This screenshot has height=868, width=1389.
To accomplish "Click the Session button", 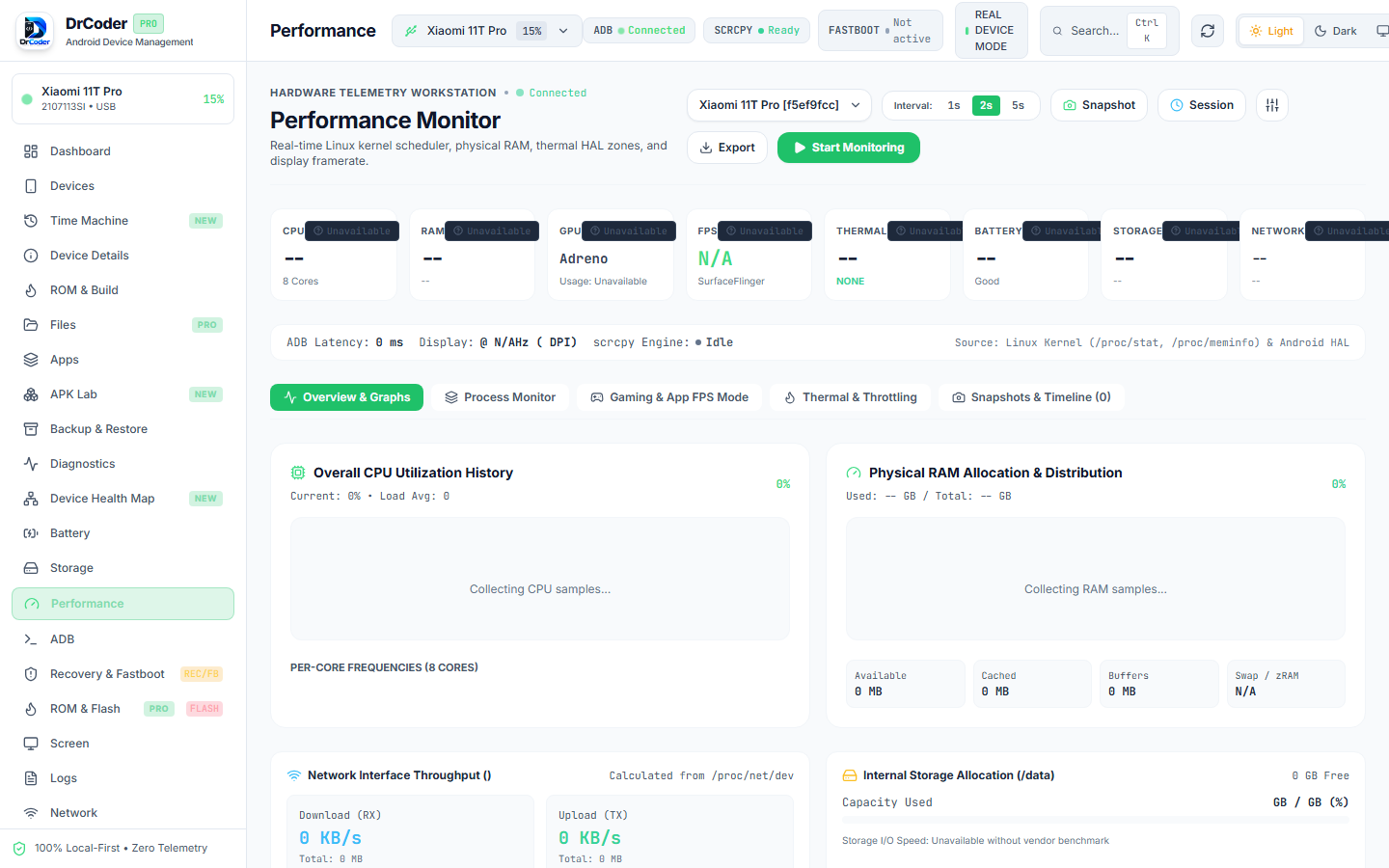I will pyautogui.click(x=1202, y=105).
